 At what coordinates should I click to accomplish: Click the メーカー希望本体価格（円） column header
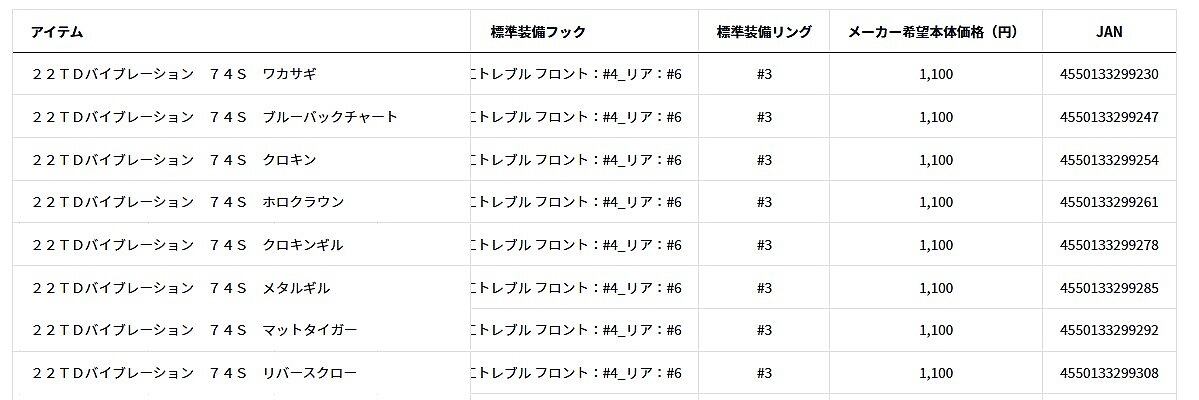click(x=933, y=32)
